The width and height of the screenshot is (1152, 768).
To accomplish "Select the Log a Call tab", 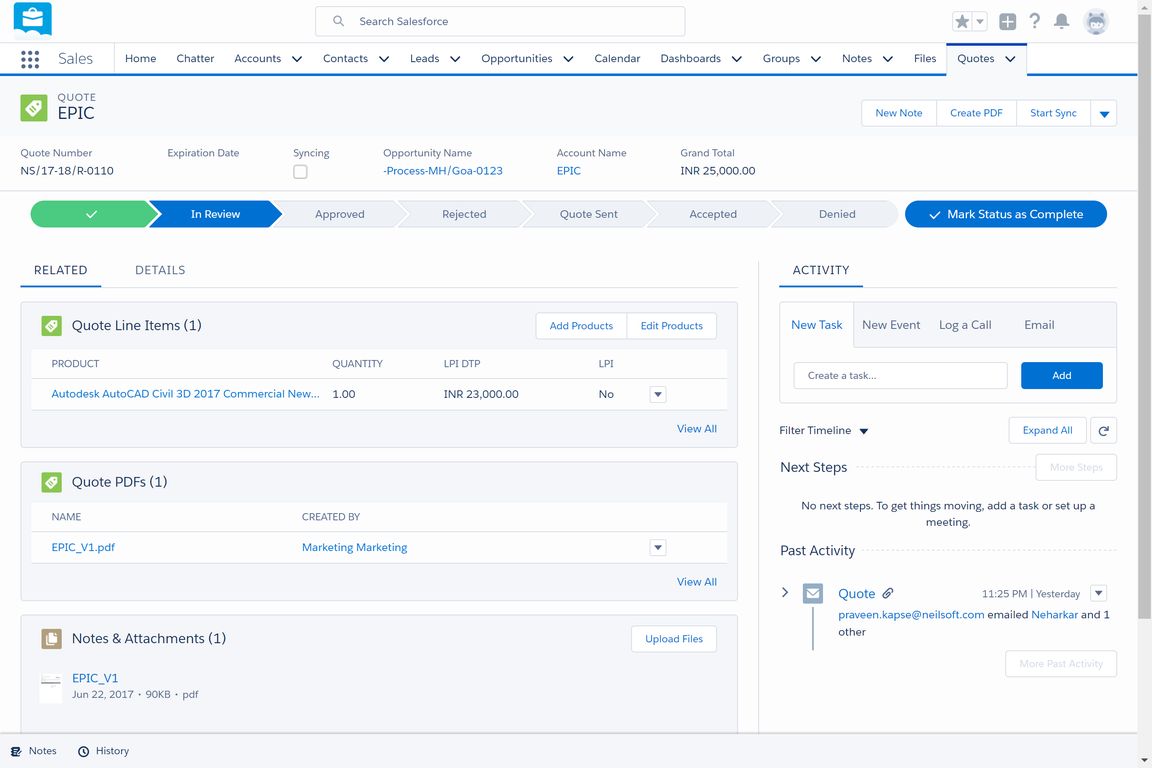I will pyautogui.click(x=965, y=325).
